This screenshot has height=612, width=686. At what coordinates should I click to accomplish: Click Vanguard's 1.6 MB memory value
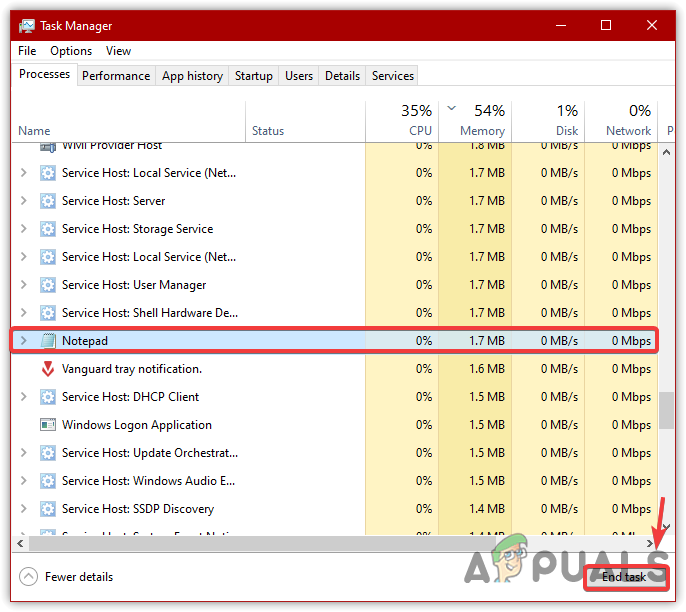click(487, 369)
